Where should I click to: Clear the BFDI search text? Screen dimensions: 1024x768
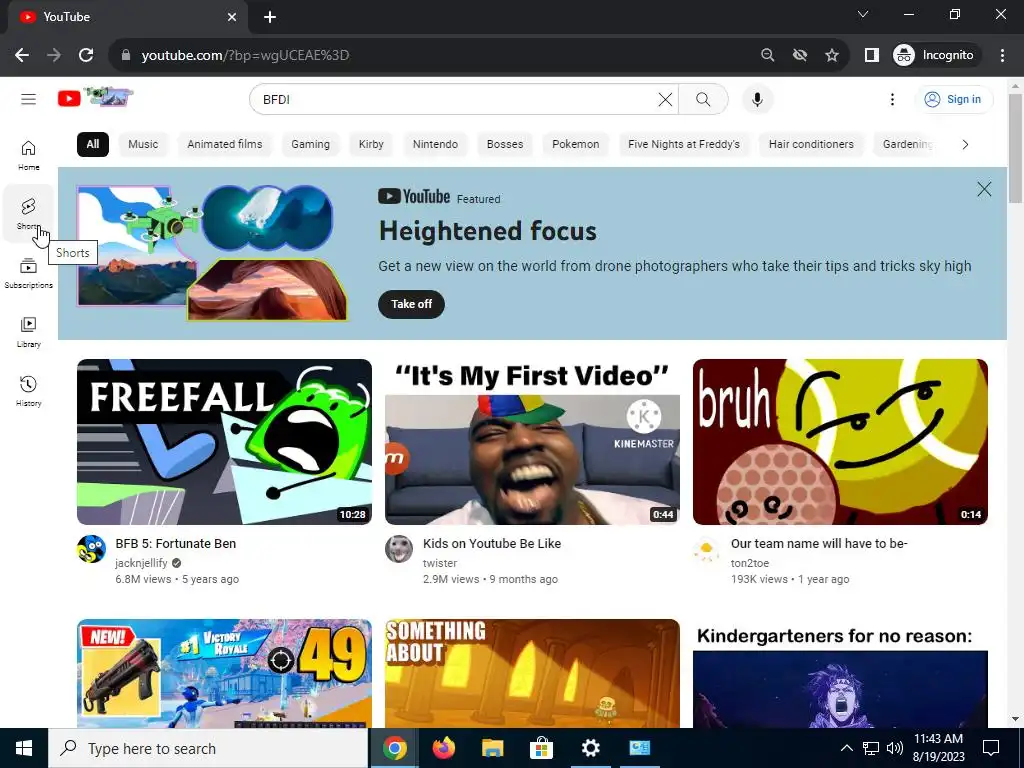pos(665,99)
